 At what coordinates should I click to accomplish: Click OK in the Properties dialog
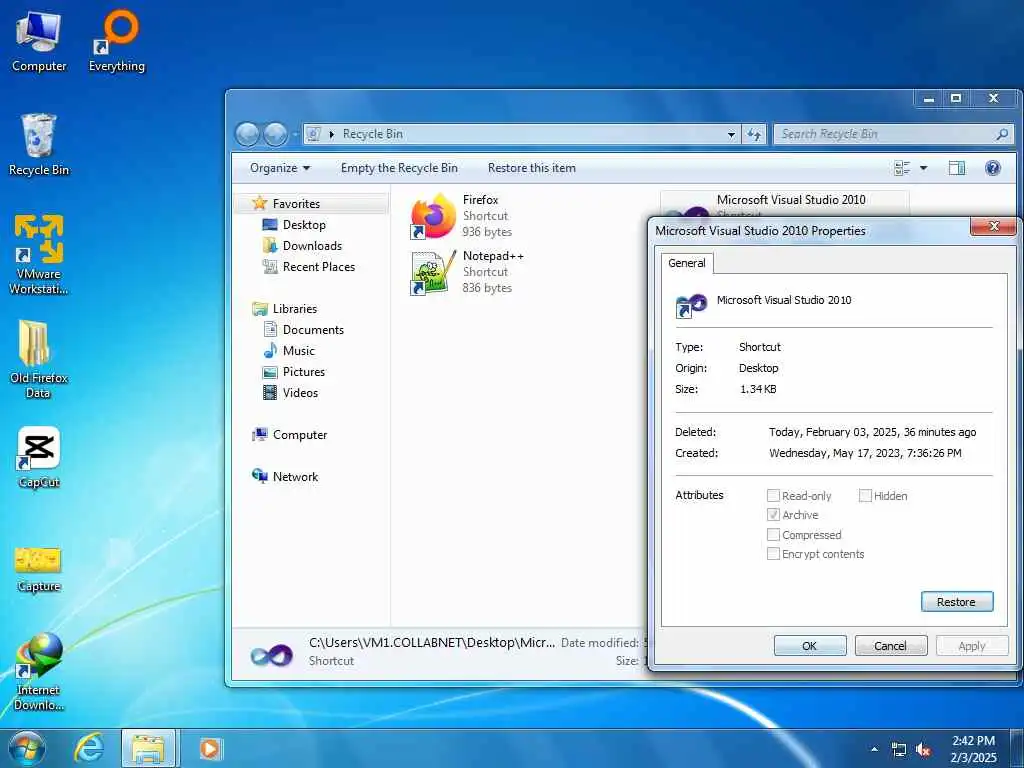810,645
